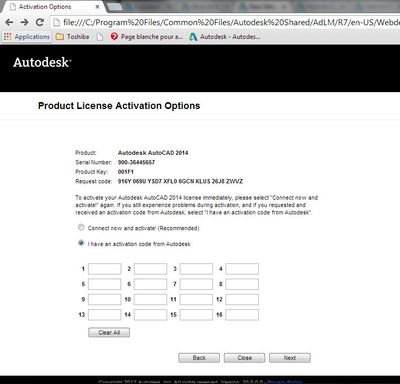The width and height of the screenshot is (400, 384).
Task: Click activation code field 5
Action: coord(105,284)
